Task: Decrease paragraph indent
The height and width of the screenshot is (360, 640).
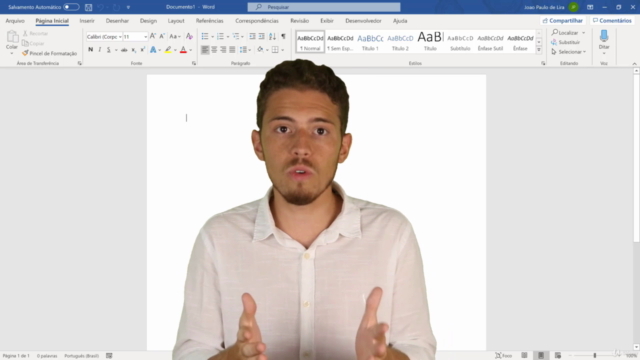Action: (x=252, y=36)
